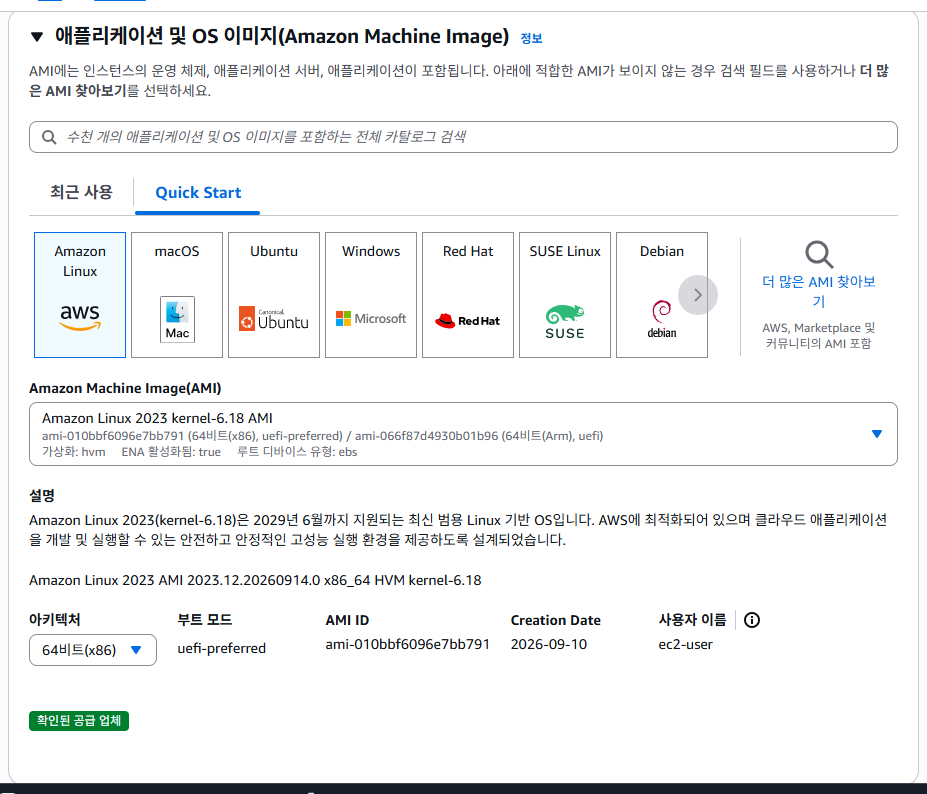Click the AMI ID value ami-010bbf6096e7bb791

[407, 644]
